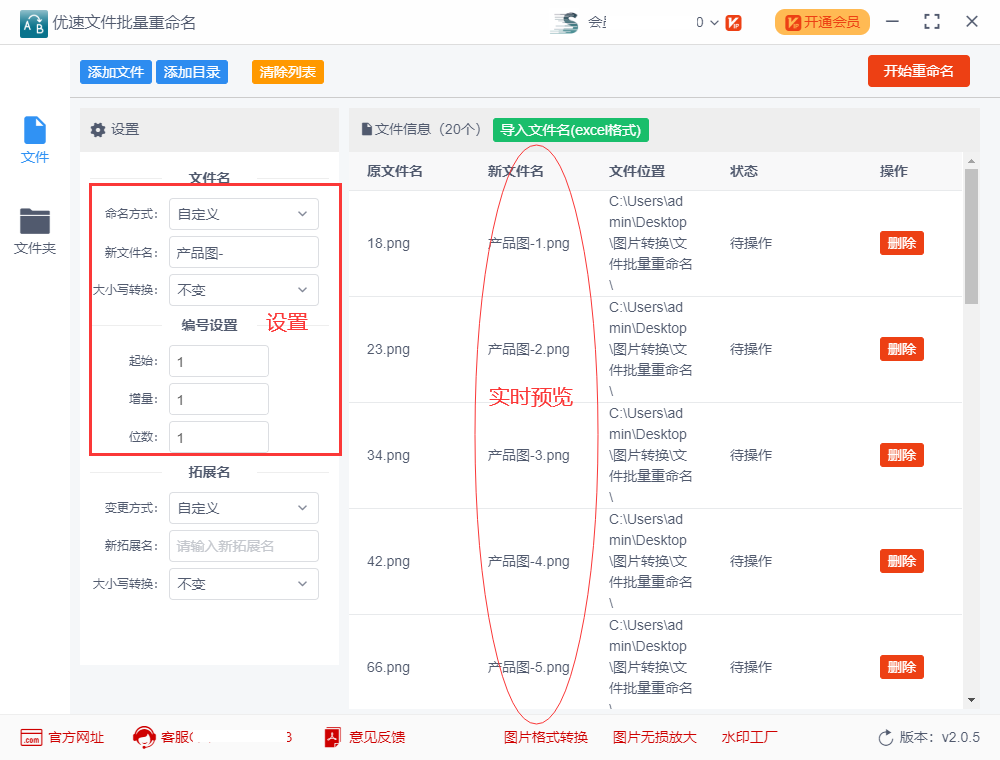Screen dimensions: 1000x760
Task: Select the 23.png file name cell
Action: pos(388,349)
